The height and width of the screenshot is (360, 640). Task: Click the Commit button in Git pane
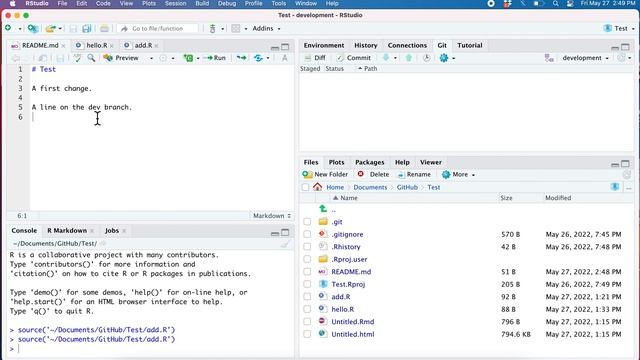[x=353, y=58]
